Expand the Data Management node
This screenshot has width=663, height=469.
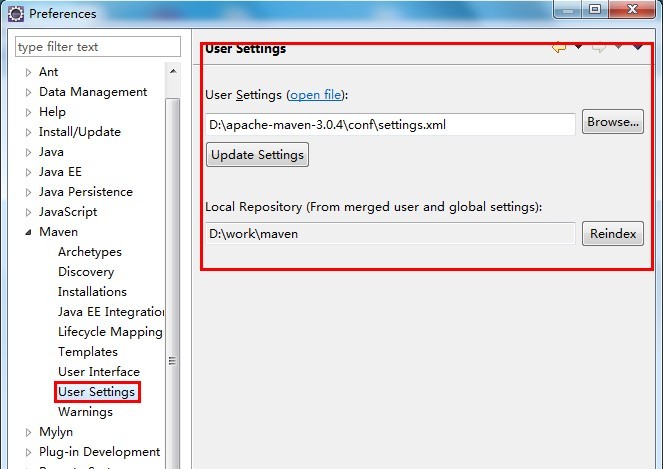[28, 92]
